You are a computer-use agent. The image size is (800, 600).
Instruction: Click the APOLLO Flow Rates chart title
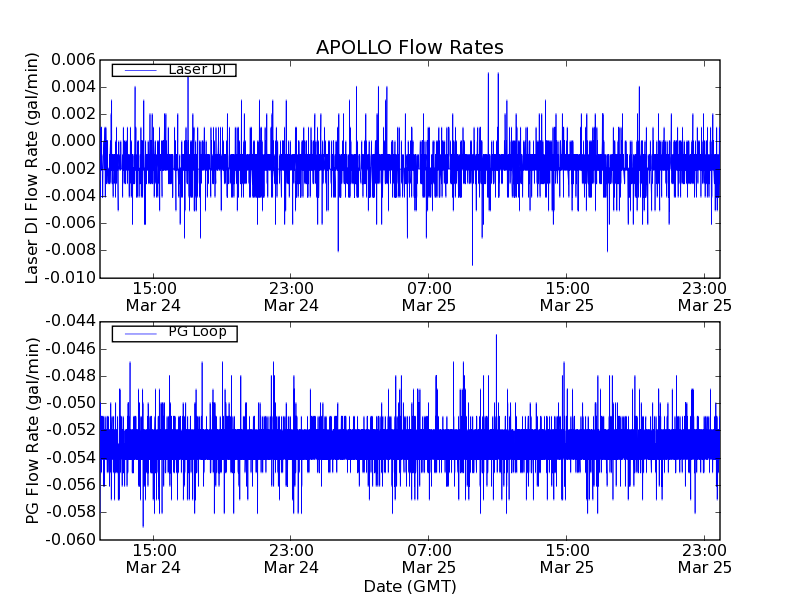pos(409,48)
